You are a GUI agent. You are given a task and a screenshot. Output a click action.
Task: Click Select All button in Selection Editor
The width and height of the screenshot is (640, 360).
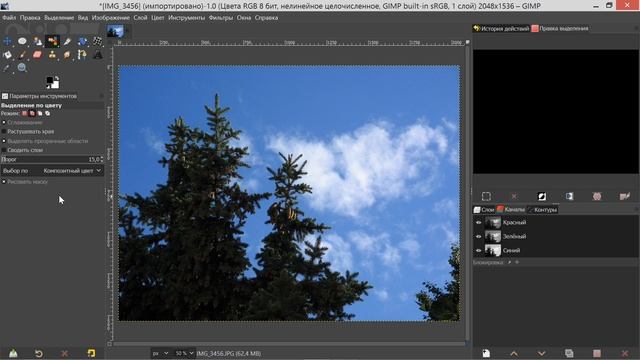point(486,196)
